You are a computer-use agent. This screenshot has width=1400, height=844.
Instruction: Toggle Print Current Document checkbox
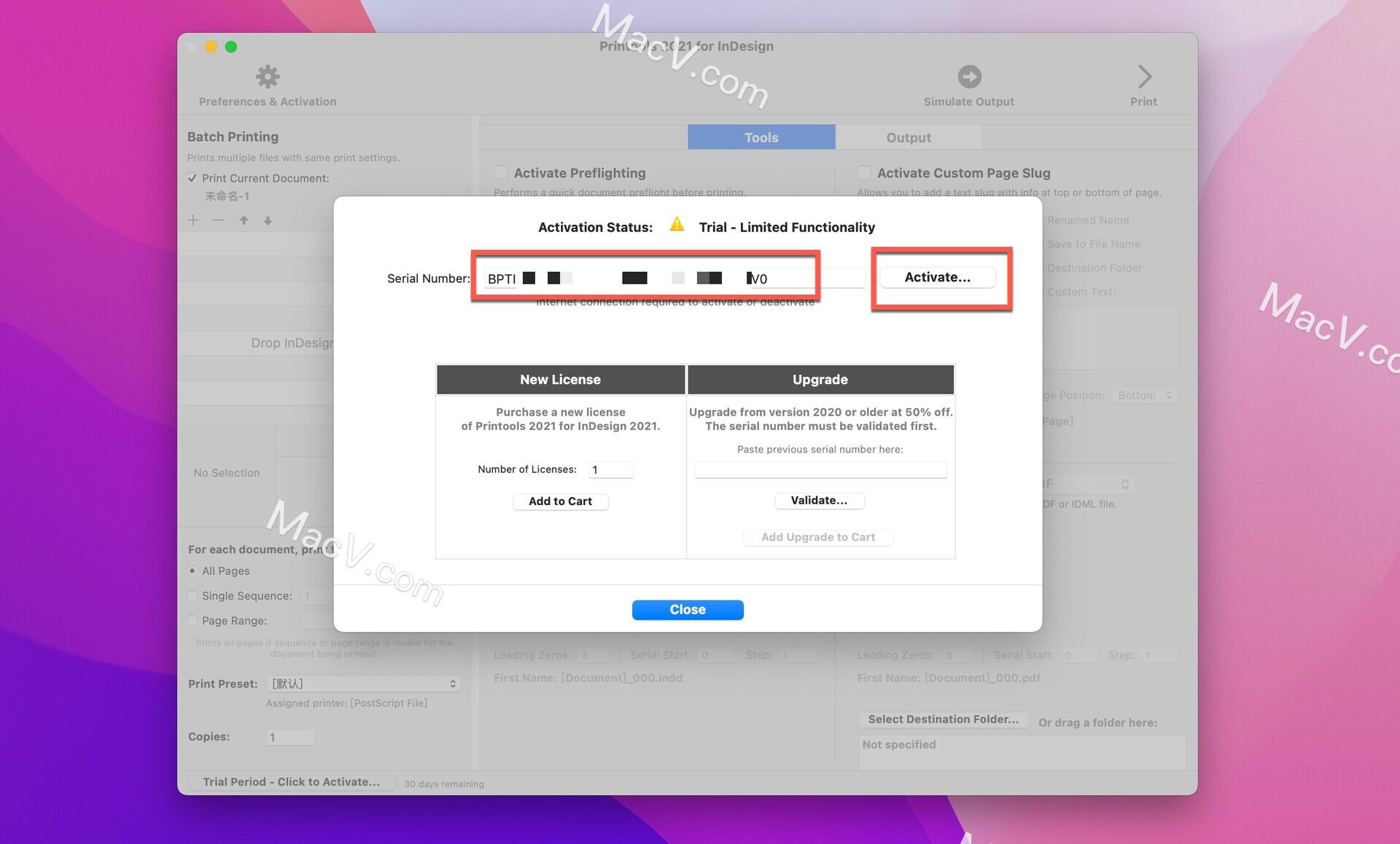click(x=192, y=178)
